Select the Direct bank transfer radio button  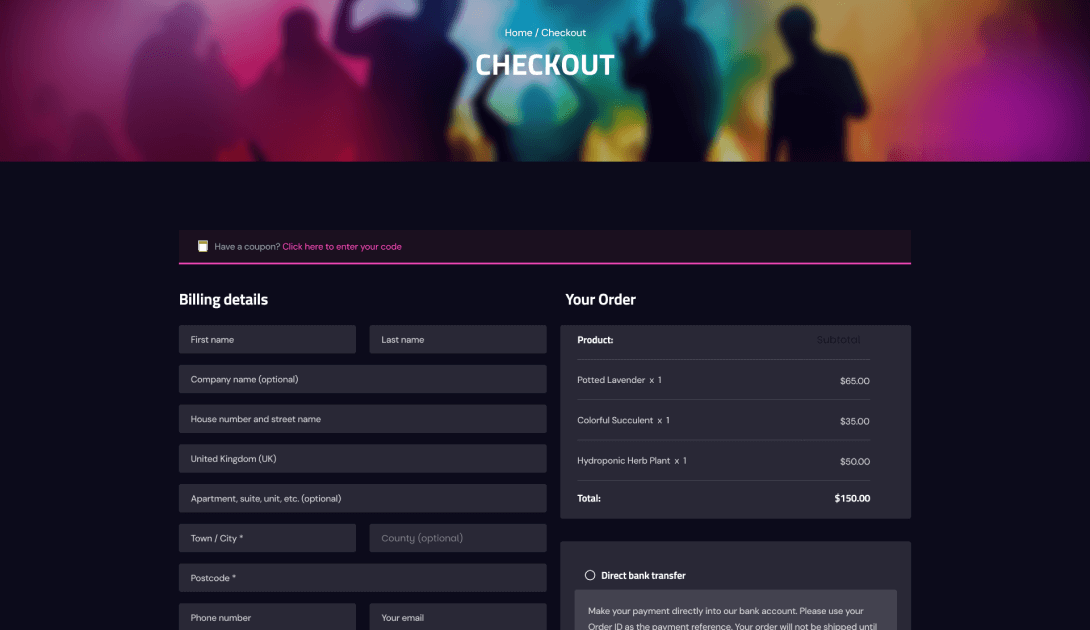point(590,575)
